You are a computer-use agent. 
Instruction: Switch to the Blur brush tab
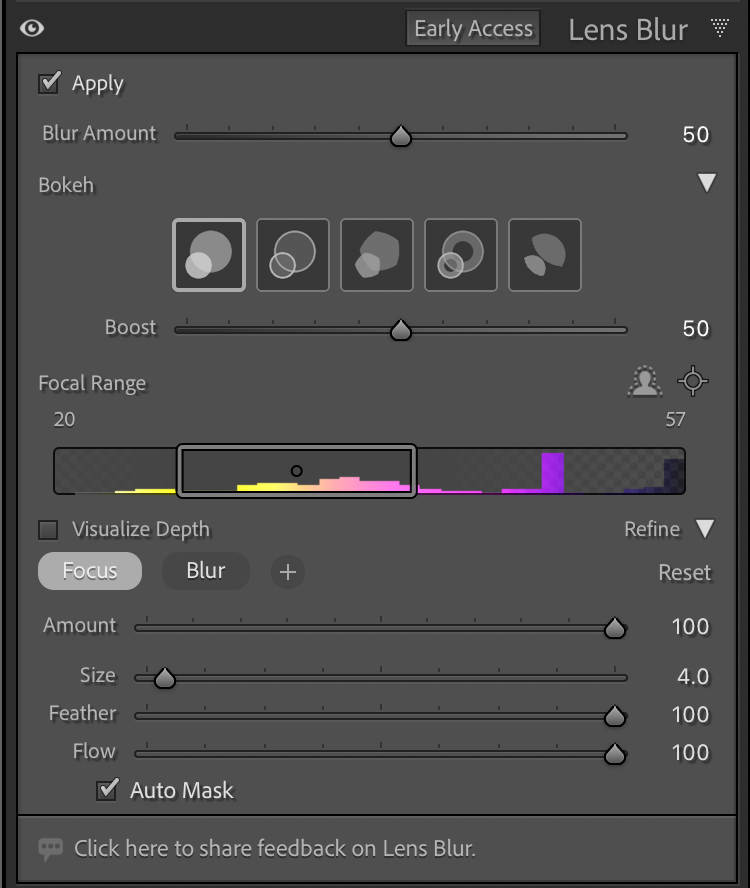[x=205, y=571]
